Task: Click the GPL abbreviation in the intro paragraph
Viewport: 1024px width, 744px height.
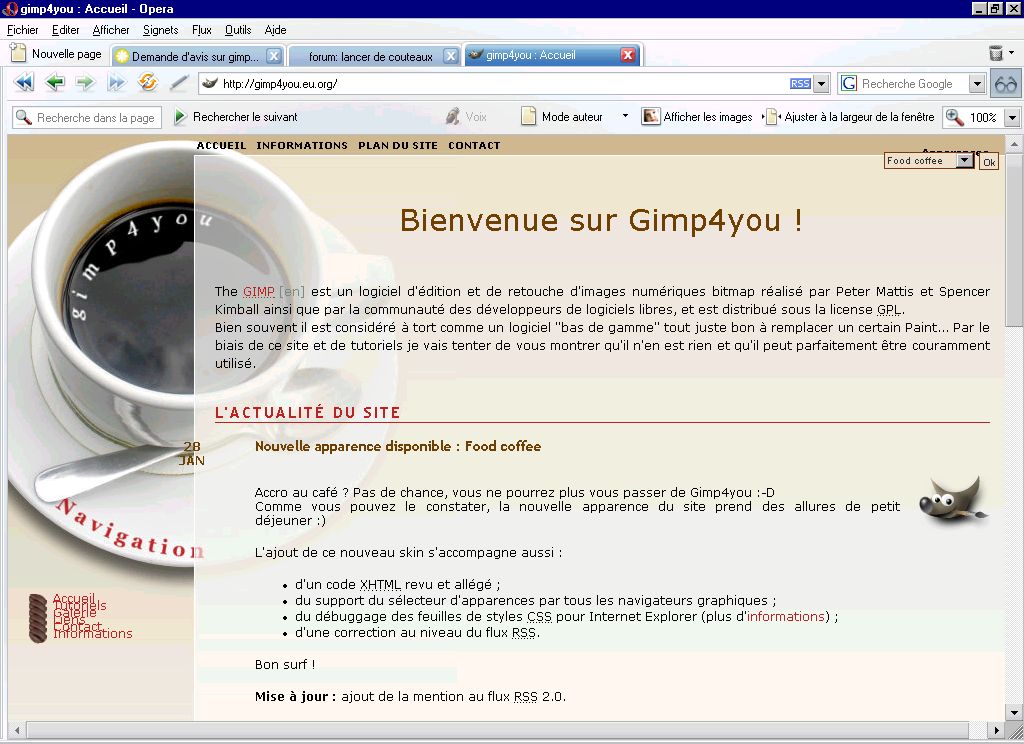Action: (889, 309)
